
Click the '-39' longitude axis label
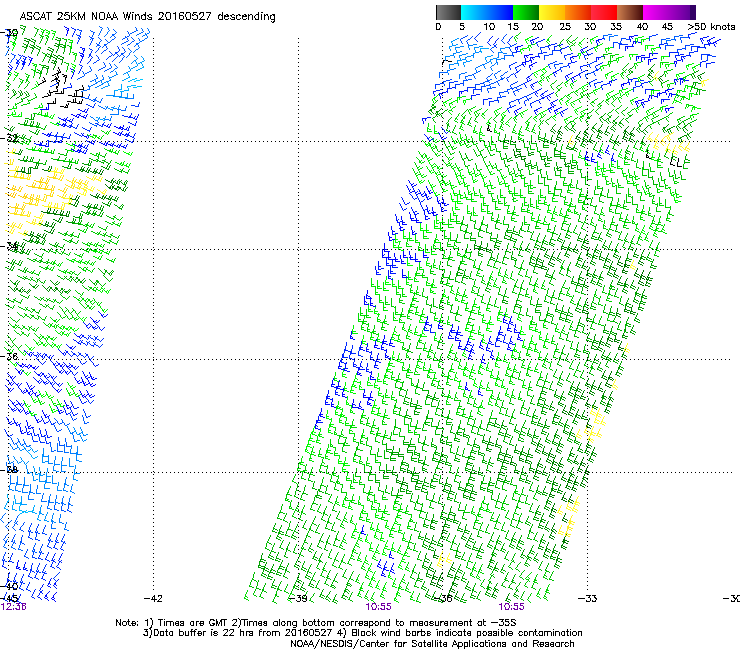pos(298,599)
